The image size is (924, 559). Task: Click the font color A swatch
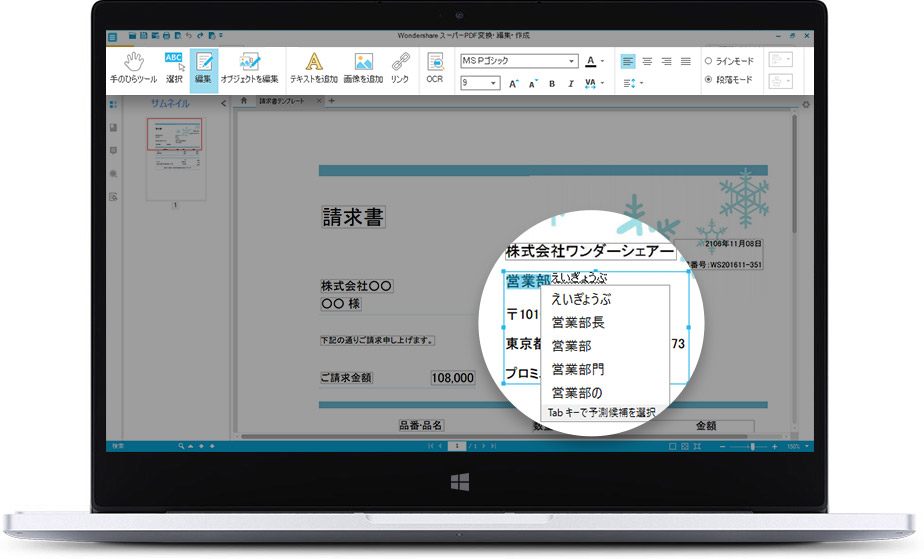coord(590,61)
